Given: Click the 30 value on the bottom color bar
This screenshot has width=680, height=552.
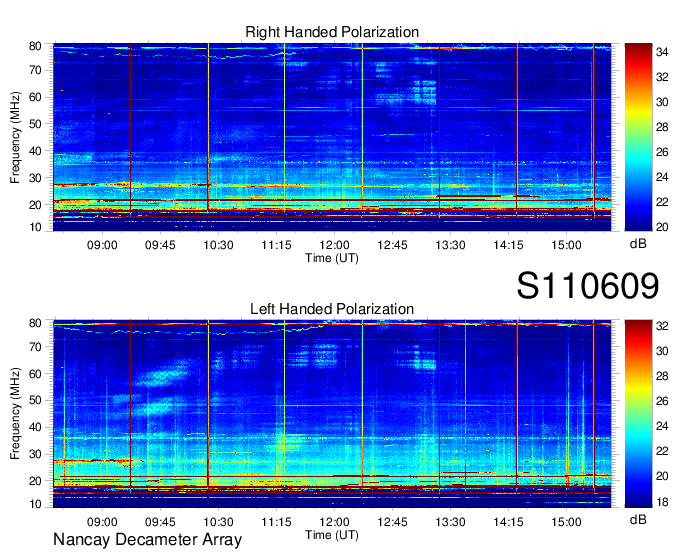Looking at the screenshot, I should coord(662,351).
